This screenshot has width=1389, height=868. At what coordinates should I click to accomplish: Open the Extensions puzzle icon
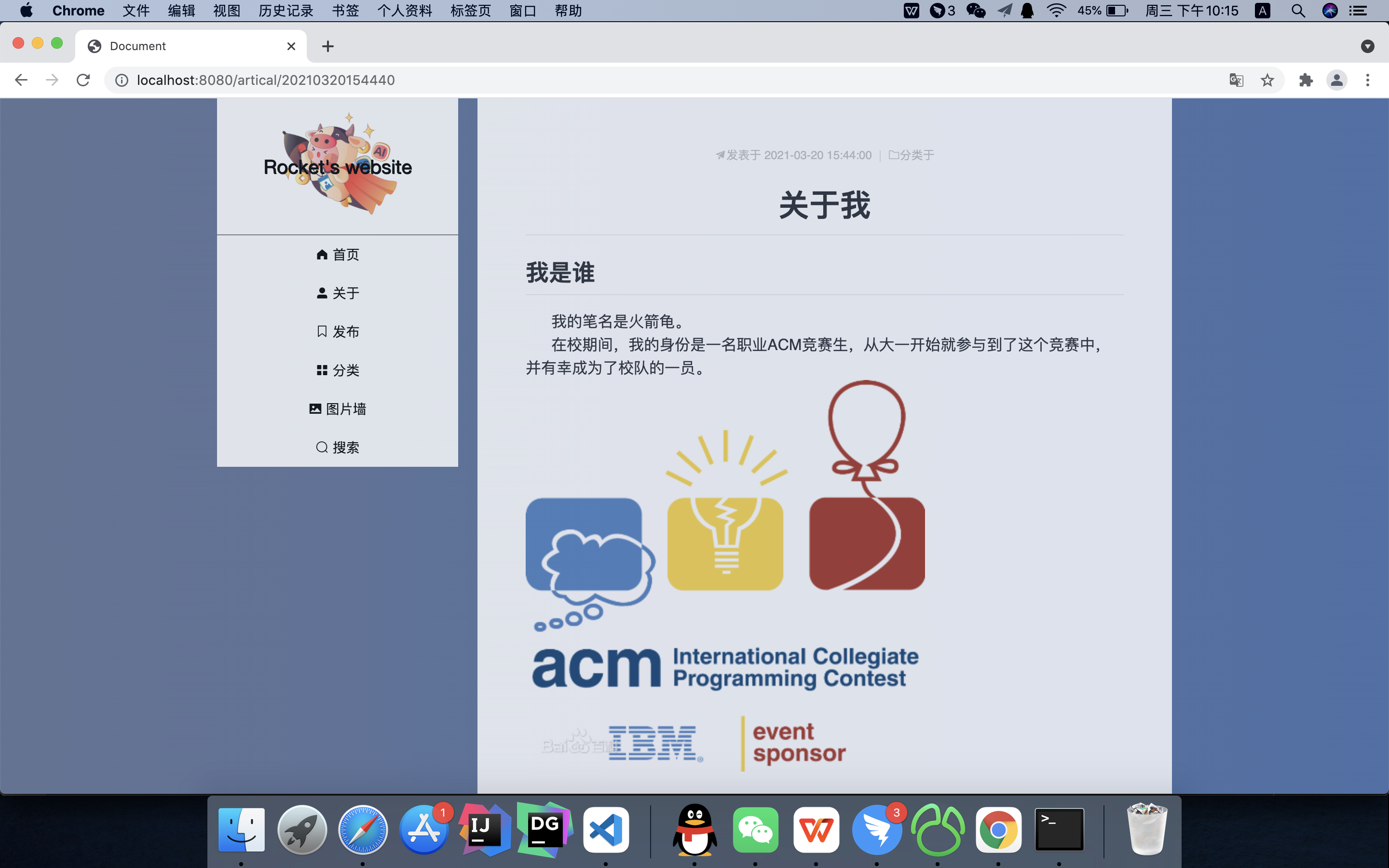(1307, 81)
